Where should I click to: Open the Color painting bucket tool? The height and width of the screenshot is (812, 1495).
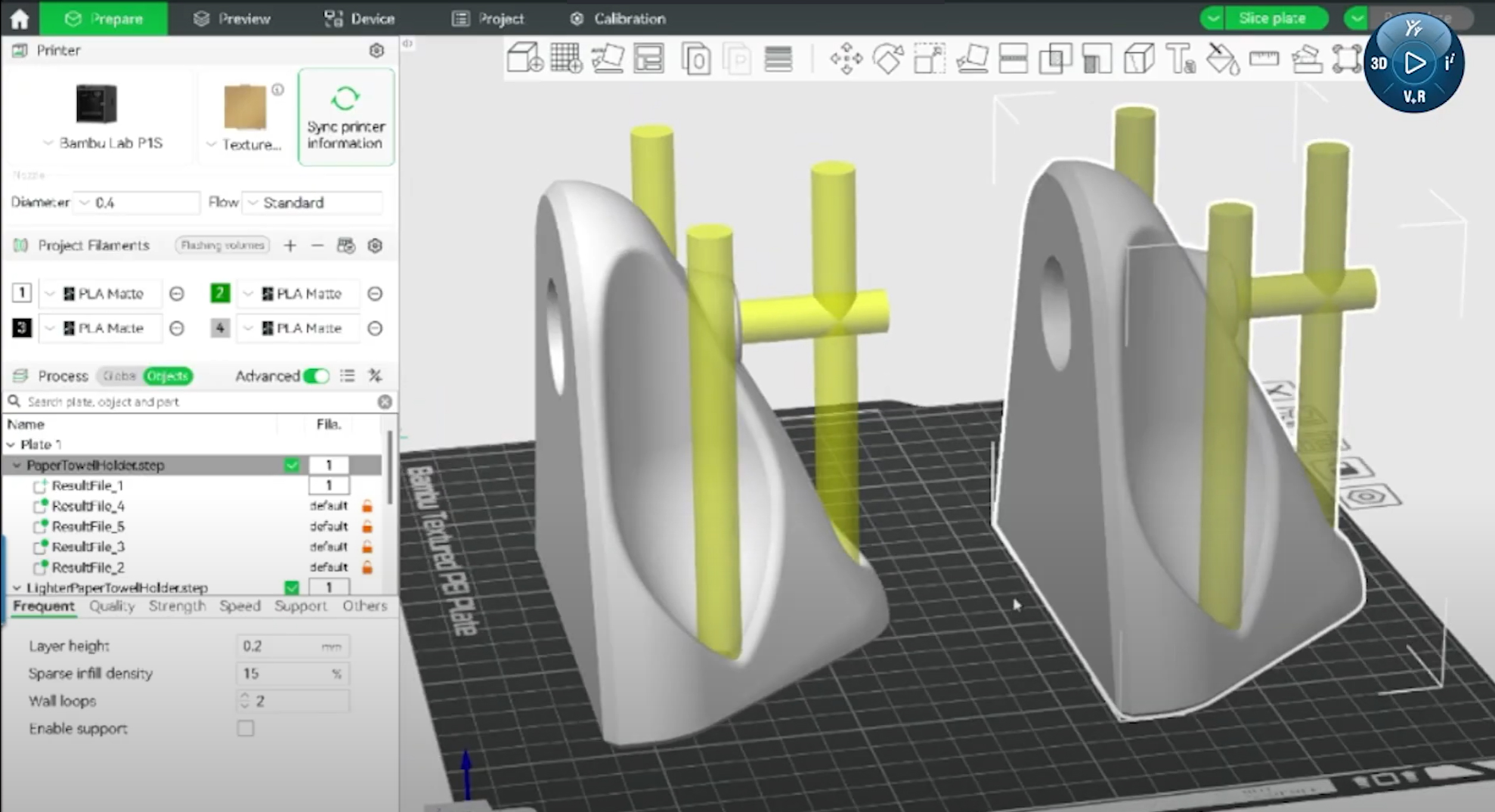pyautogui.click(x=1222, y=58)
